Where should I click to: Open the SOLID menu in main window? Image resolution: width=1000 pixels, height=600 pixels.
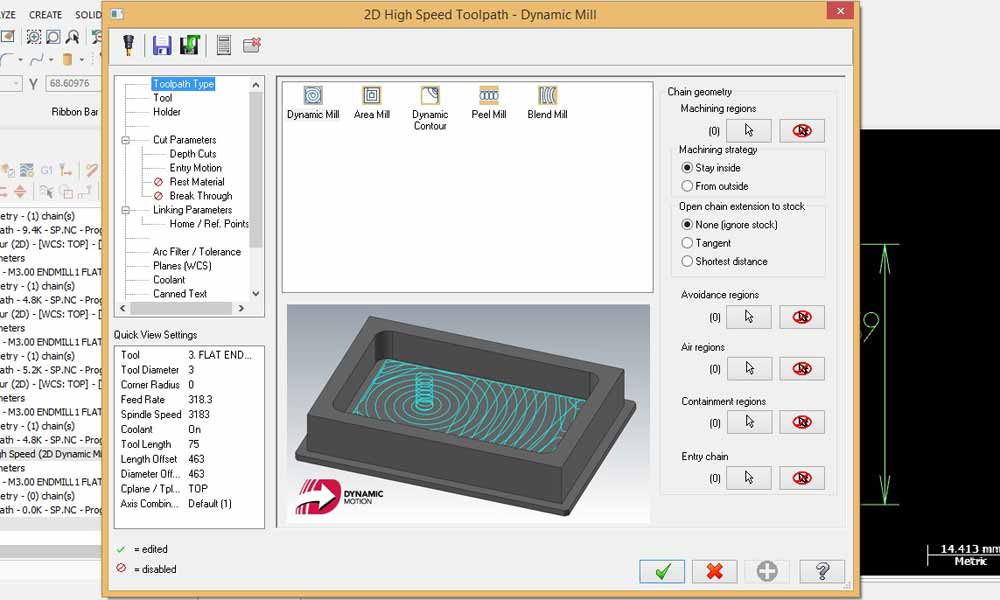[88, 14]
